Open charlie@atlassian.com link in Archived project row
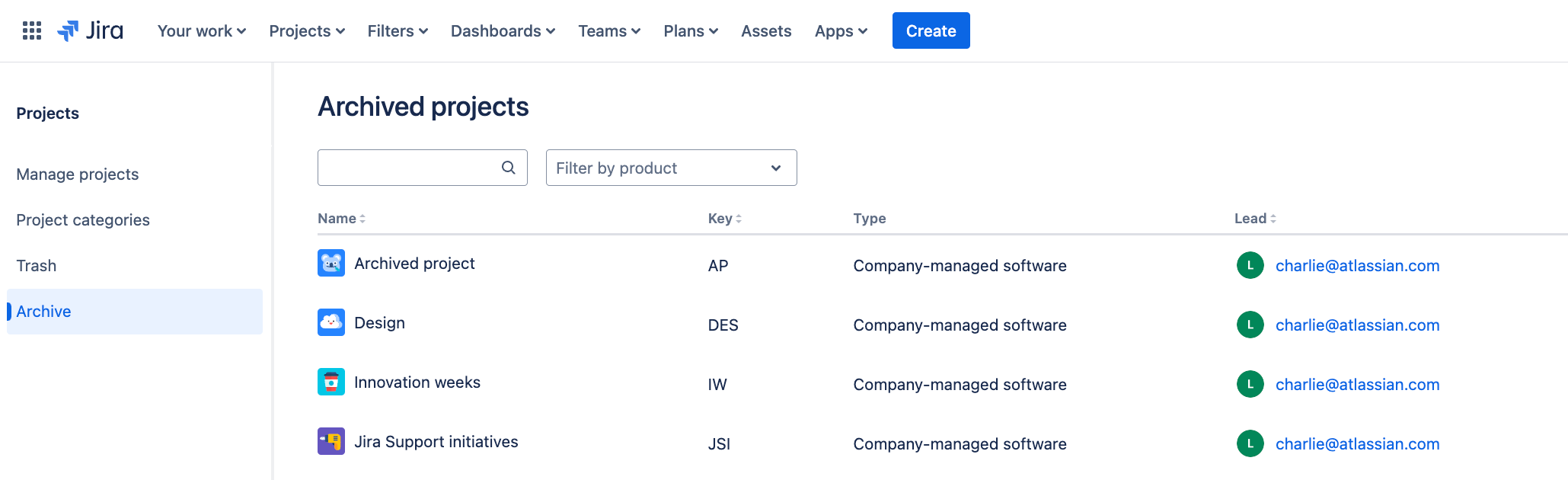Screen dimensions: 1568x480 pos(1358,266)
